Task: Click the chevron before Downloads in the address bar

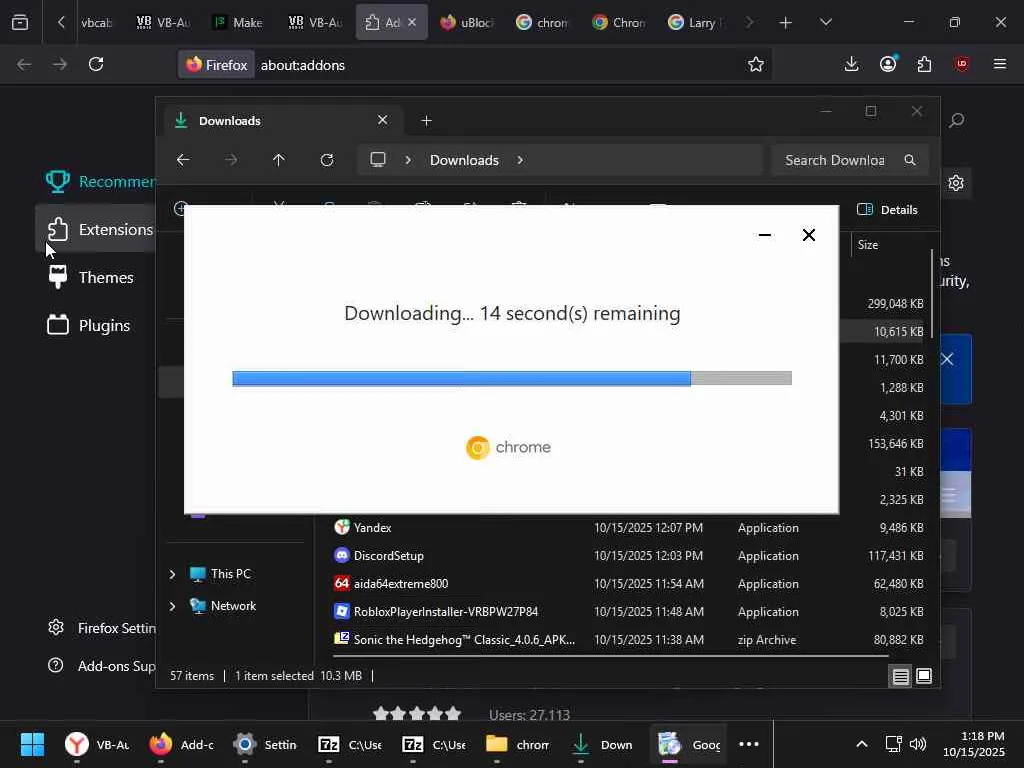Action: pos(408,160)
